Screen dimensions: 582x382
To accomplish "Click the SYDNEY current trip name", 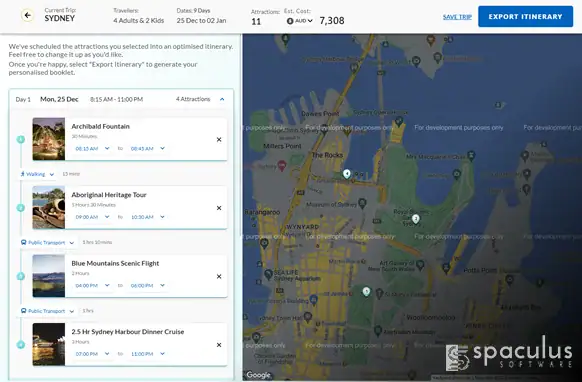I will (x=60, y=18).
